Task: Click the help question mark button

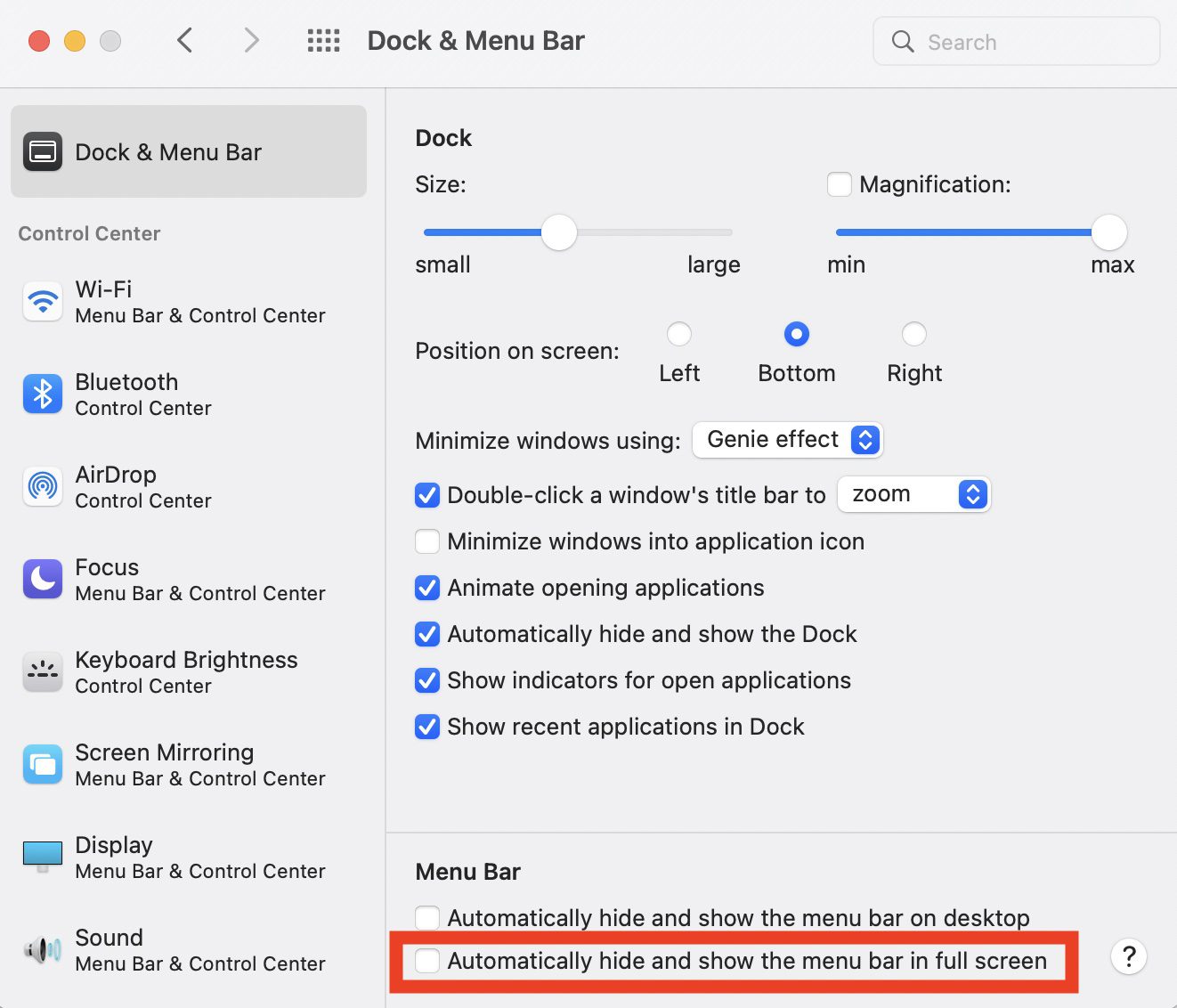Action: 1128,957
